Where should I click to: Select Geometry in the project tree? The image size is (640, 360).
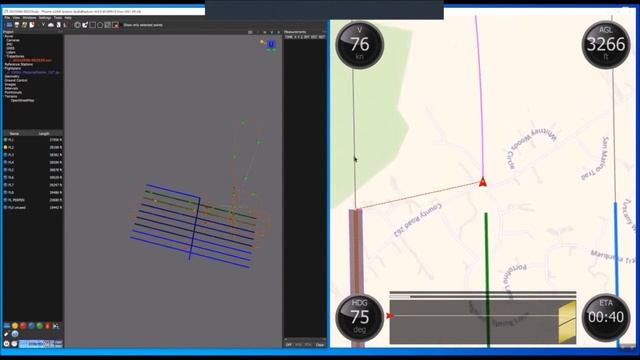click(12, 76)
